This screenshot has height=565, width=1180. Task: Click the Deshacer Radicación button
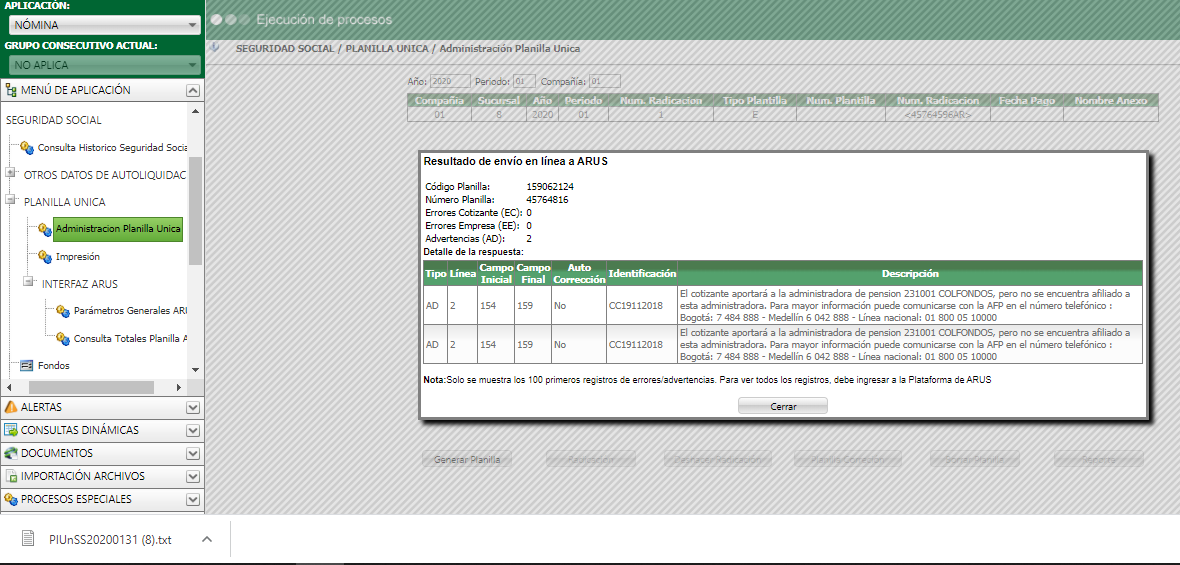point(718,459)
